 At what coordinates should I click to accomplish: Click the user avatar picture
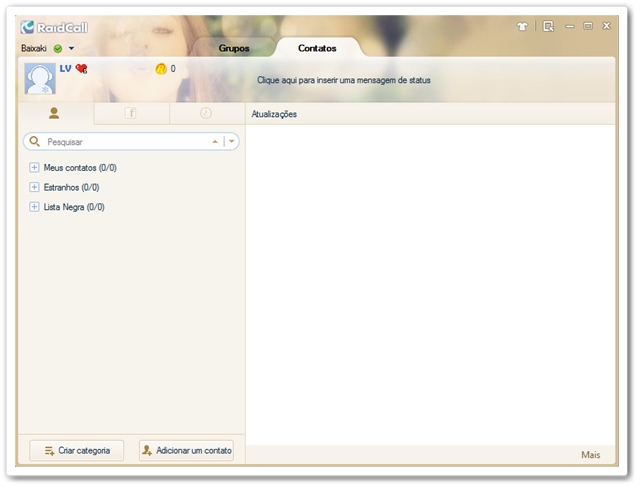pos(40,79)
